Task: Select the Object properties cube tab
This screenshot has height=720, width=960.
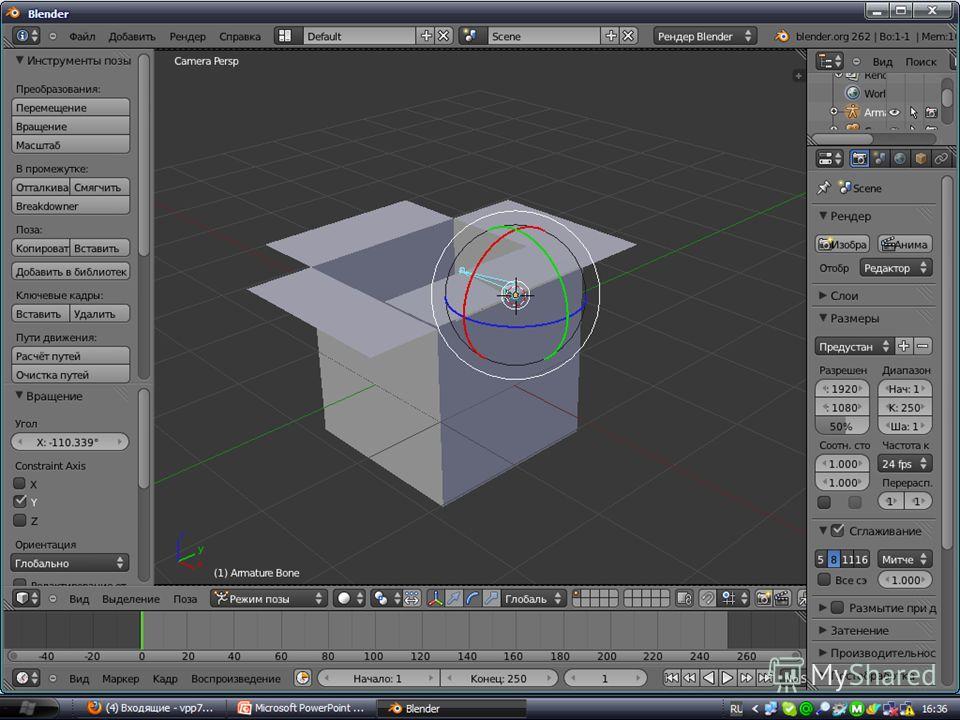Action: [x=920, y=159]
